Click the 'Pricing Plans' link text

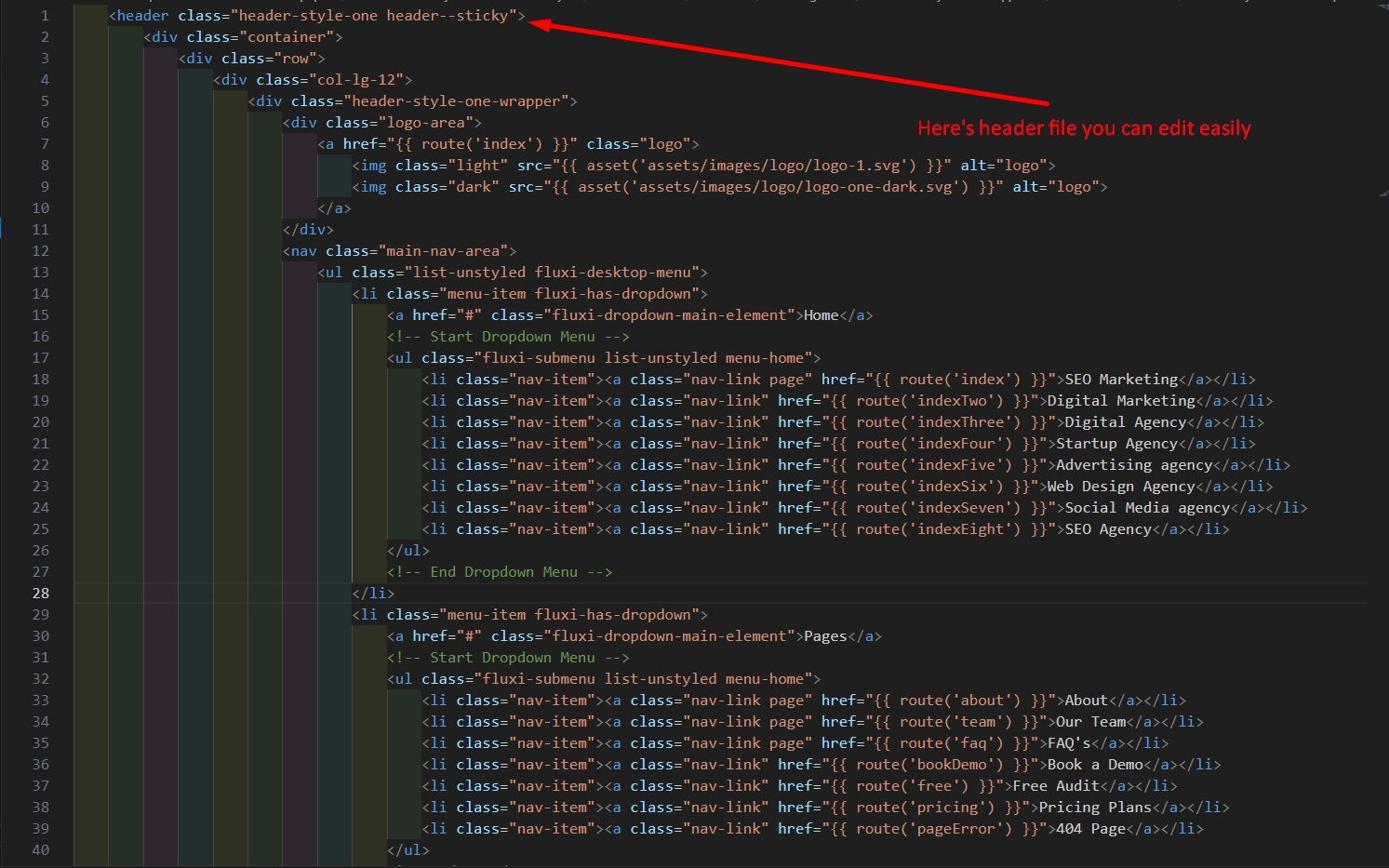click(1095, 808)
